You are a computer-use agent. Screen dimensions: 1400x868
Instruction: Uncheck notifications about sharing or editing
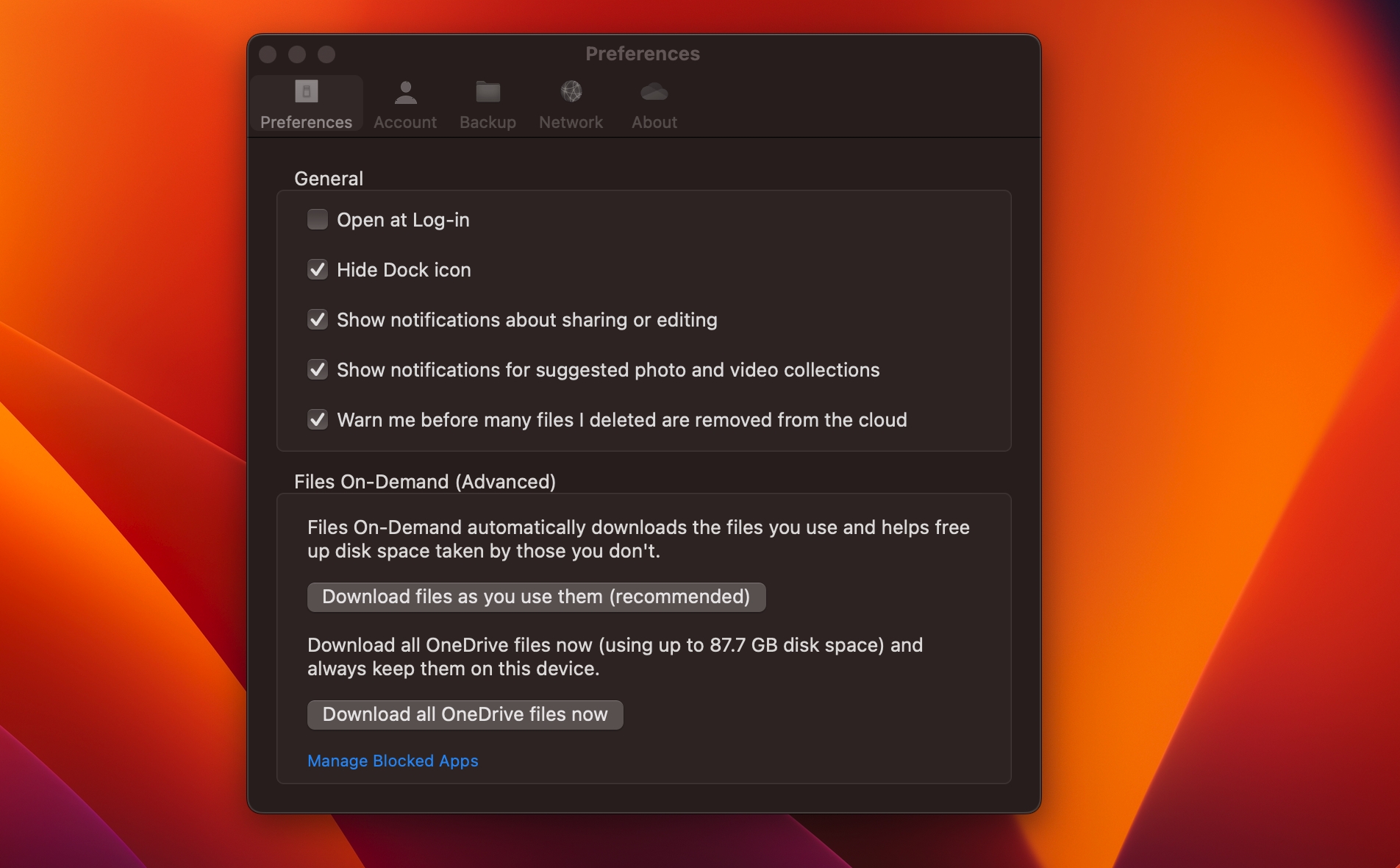(317, 320)
